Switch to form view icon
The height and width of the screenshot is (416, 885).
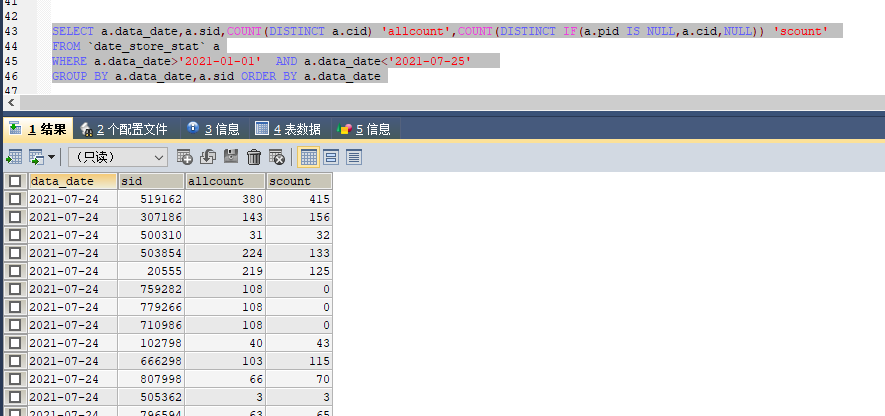(331, 157)
